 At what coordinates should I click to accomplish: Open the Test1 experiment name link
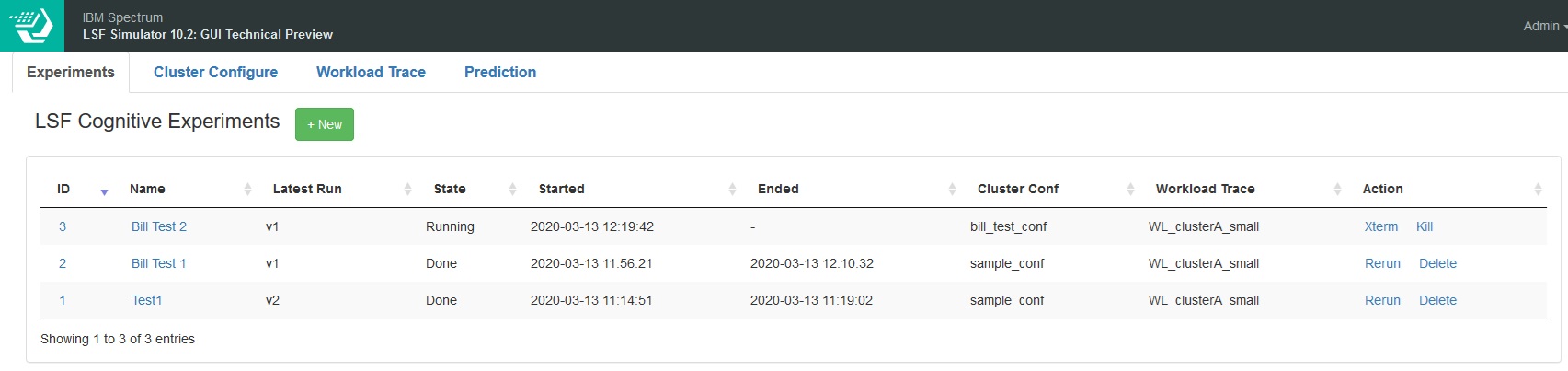coord(147,300)
